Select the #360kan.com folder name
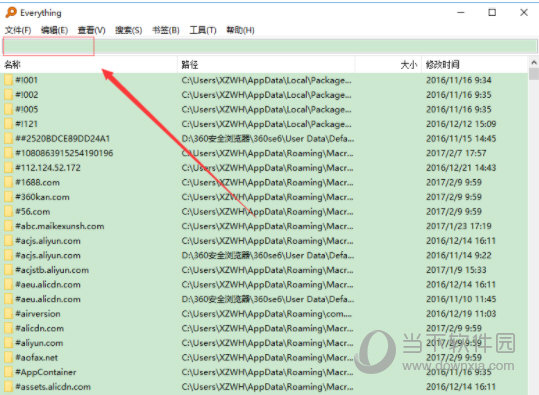539x395 pixels. pyautogui.click(x=43, y=197)
